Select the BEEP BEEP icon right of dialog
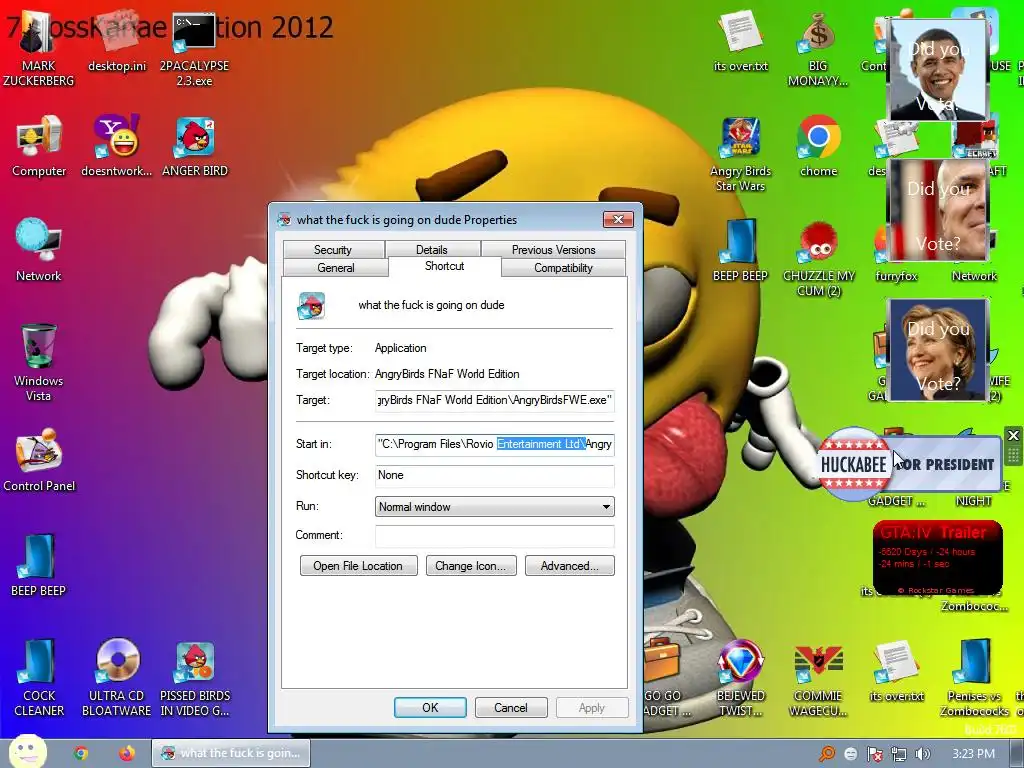 point(740,250)
